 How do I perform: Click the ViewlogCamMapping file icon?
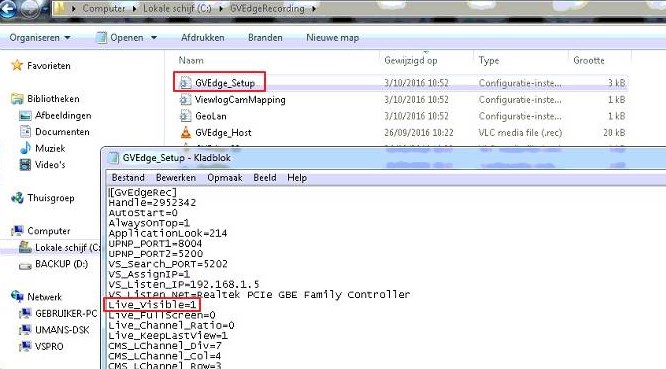click(185, 99)
